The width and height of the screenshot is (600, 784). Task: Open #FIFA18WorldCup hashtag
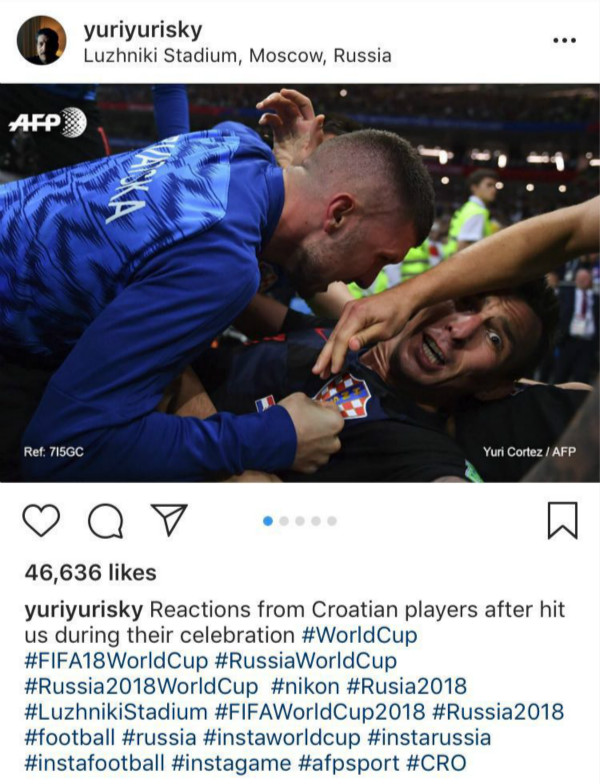(116, 660)
